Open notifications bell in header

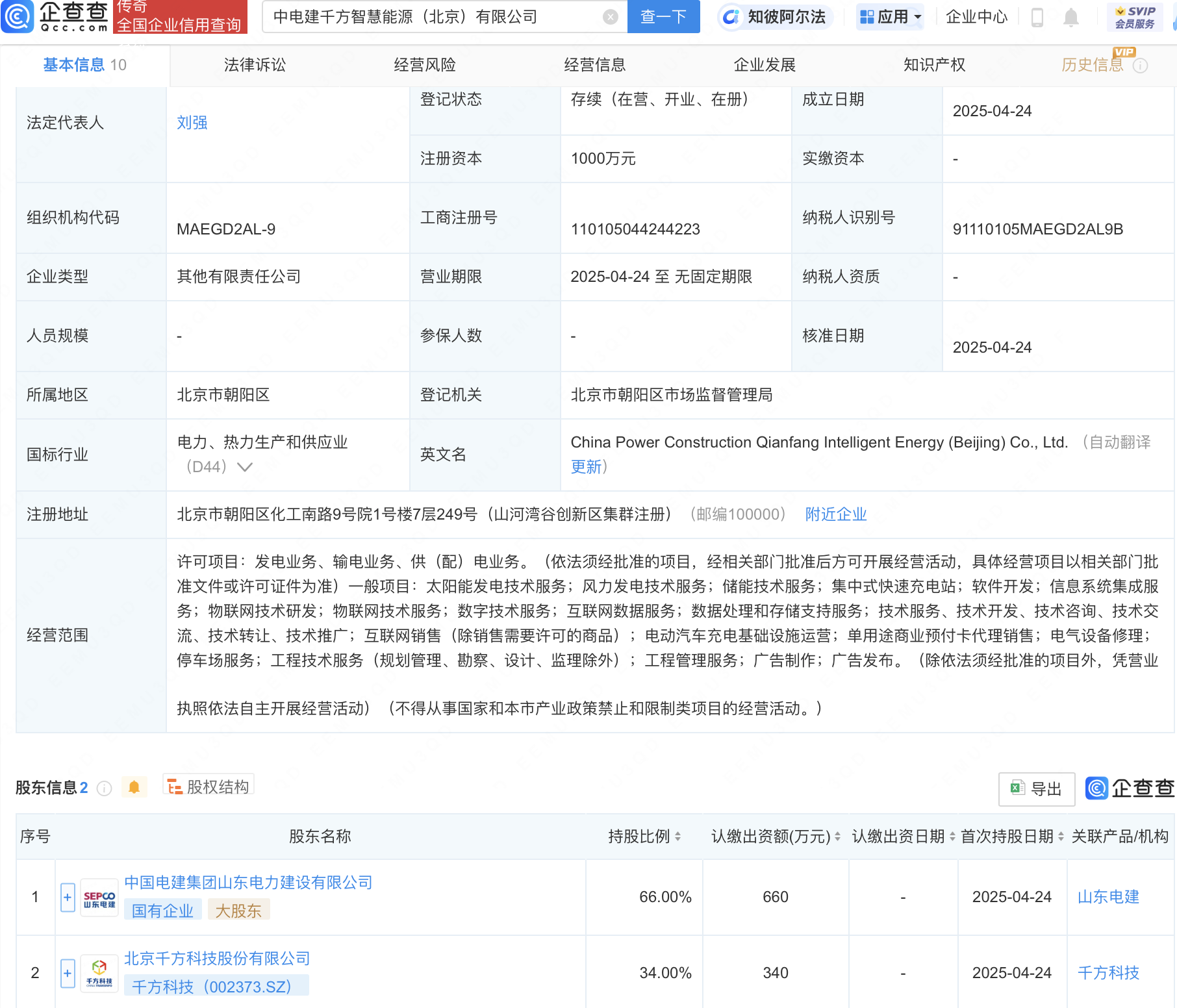[1071, 18]
